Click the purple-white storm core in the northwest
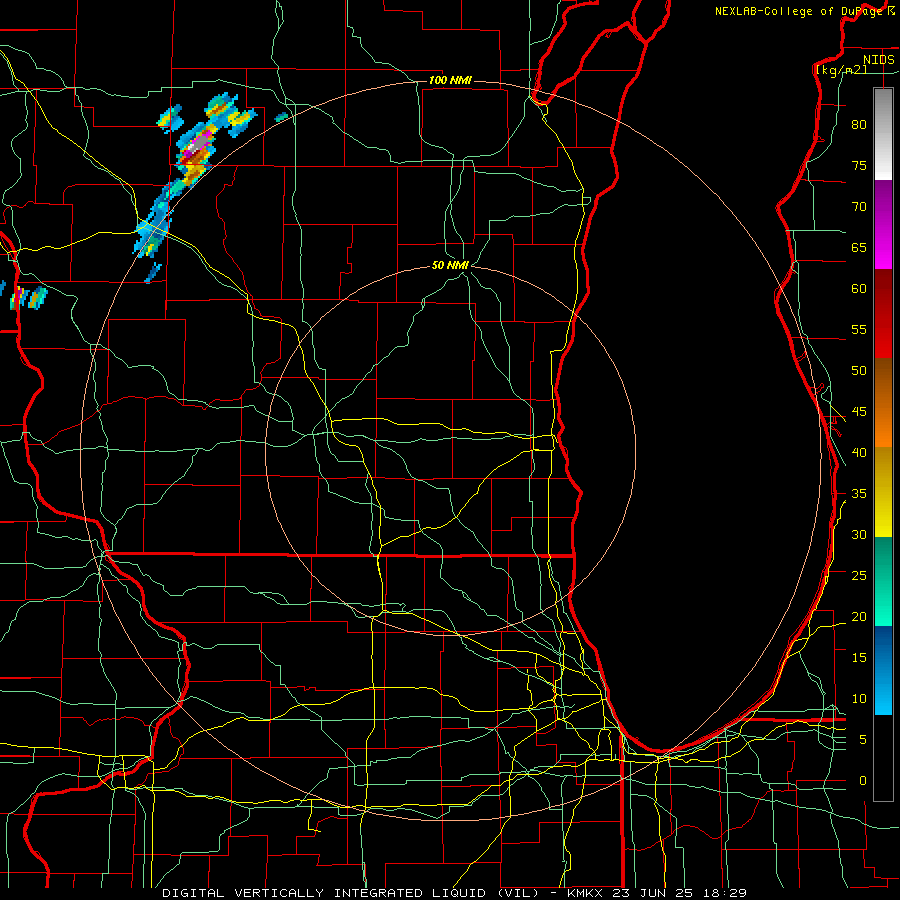 (x=199, y=141)
